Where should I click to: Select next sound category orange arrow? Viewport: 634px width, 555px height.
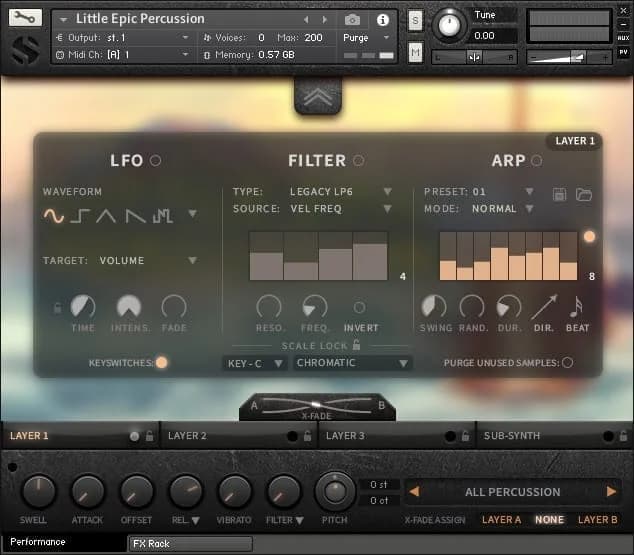(x=611, y=492)
